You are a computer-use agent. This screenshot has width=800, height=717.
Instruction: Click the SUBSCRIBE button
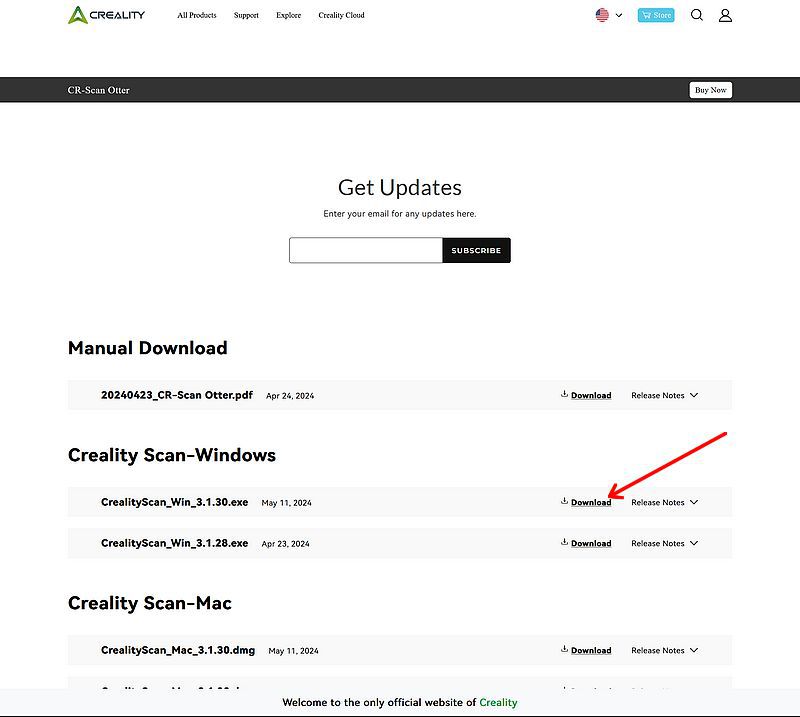(x=476, y=251)
